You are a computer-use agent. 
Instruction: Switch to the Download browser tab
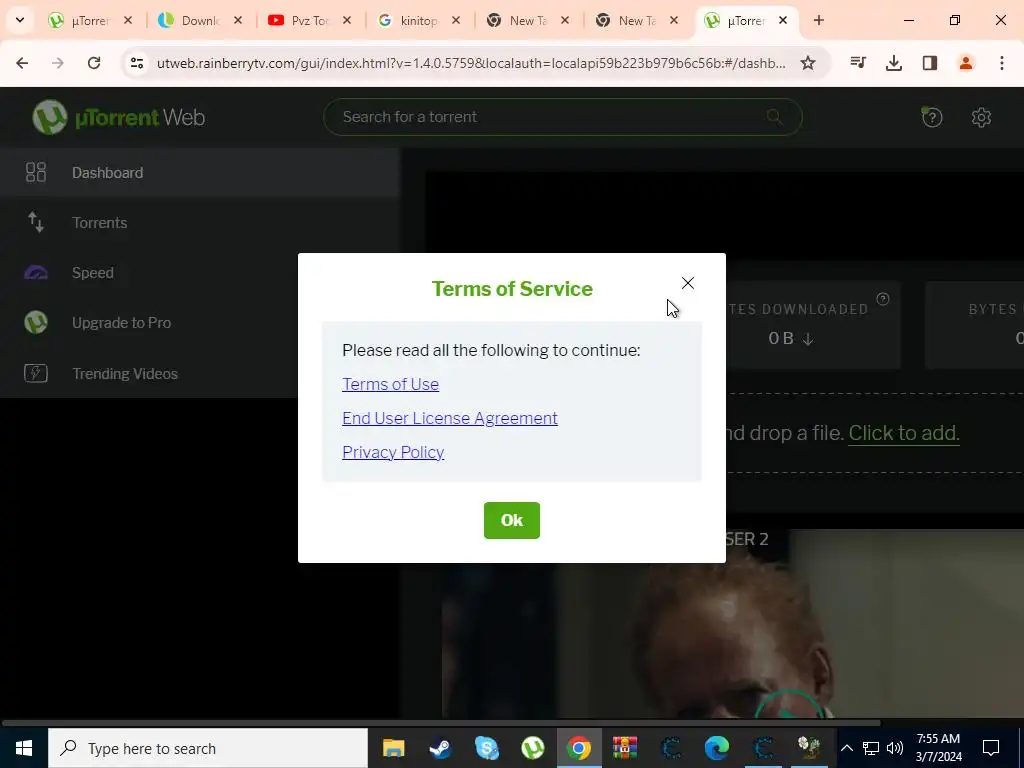click(x=200, y=21)
